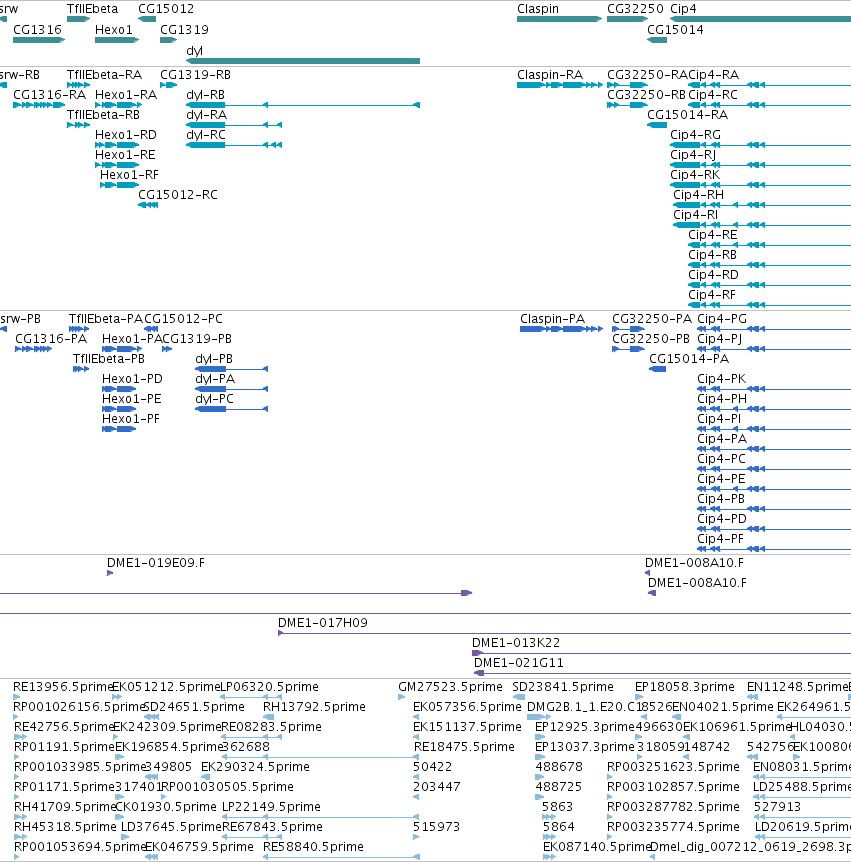Select EST GM27523.5prime
The width and height of the screenshot is (851, 862).
point(402,697)
